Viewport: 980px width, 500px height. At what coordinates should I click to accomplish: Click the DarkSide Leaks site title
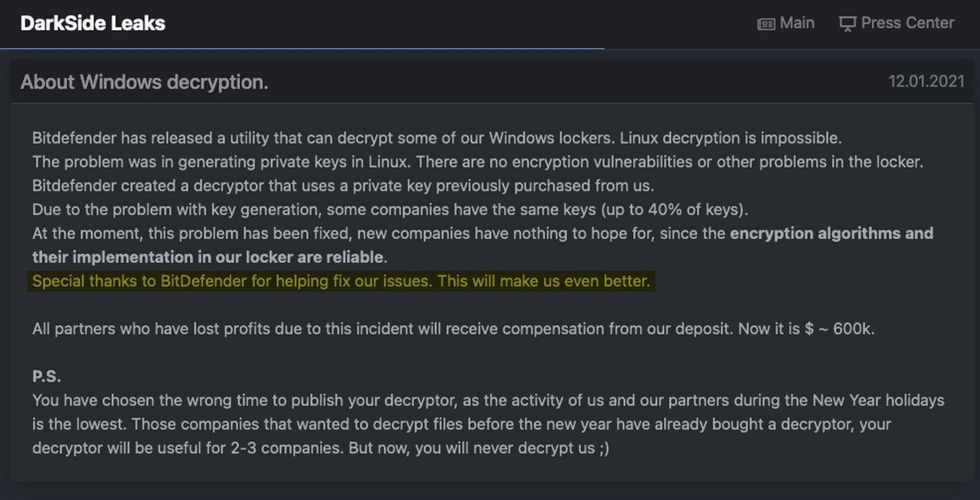point(93,23)
